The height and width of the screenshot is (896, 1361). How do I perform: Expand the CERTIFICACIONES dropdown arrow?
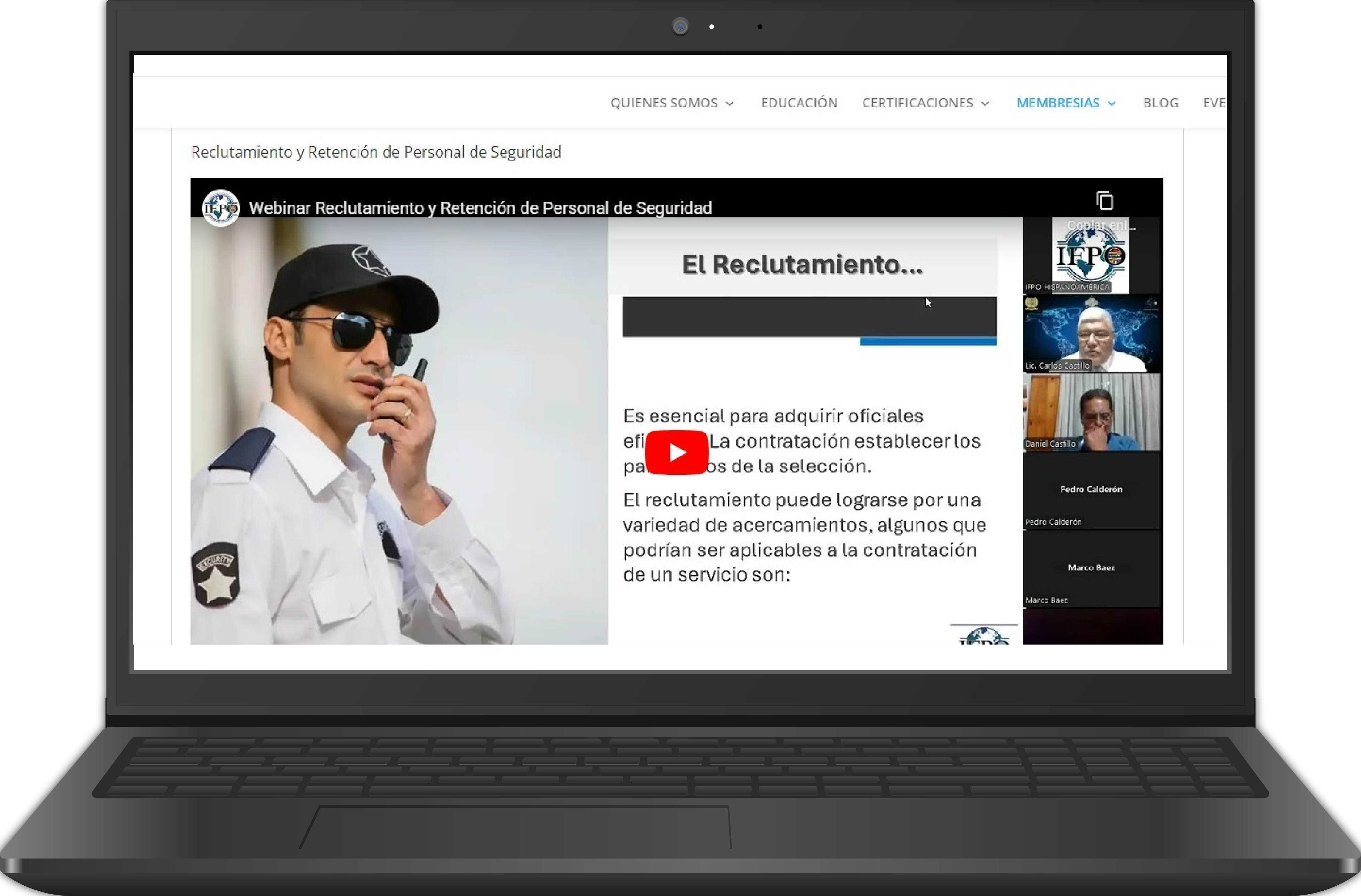(985, 103)
